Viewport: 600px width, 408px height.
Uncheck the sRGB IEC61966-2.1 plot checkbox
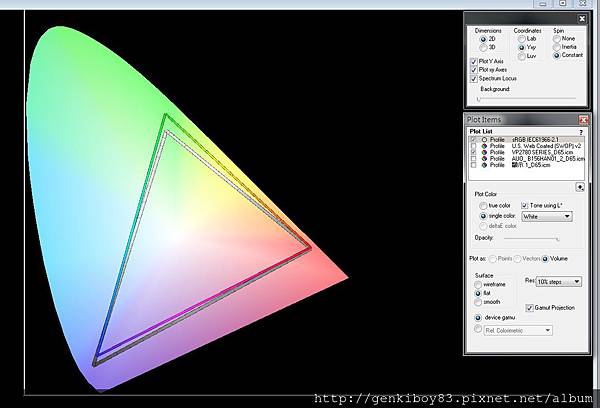point(473,140)
